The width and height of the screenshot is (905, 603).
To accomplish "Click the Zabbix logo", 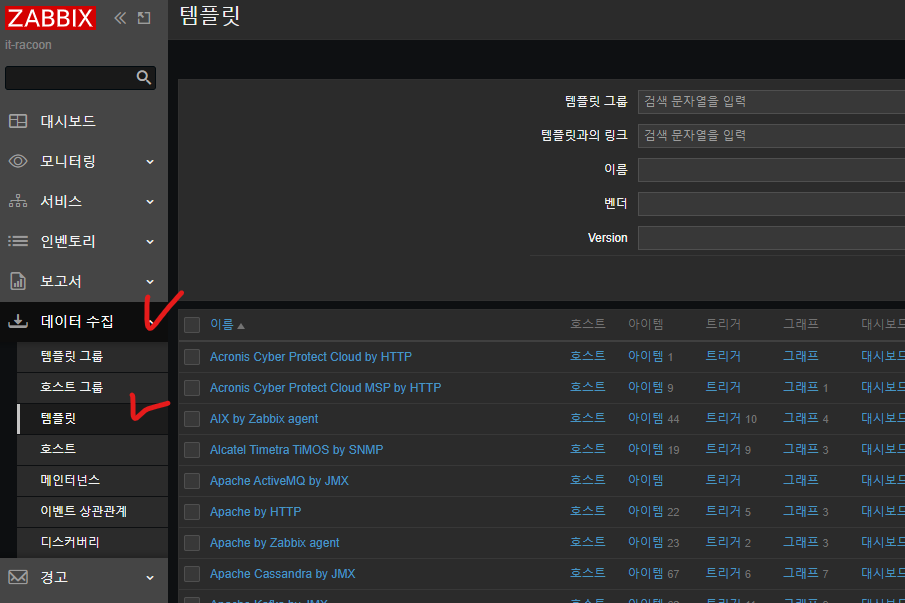I will tap(50, 18).
